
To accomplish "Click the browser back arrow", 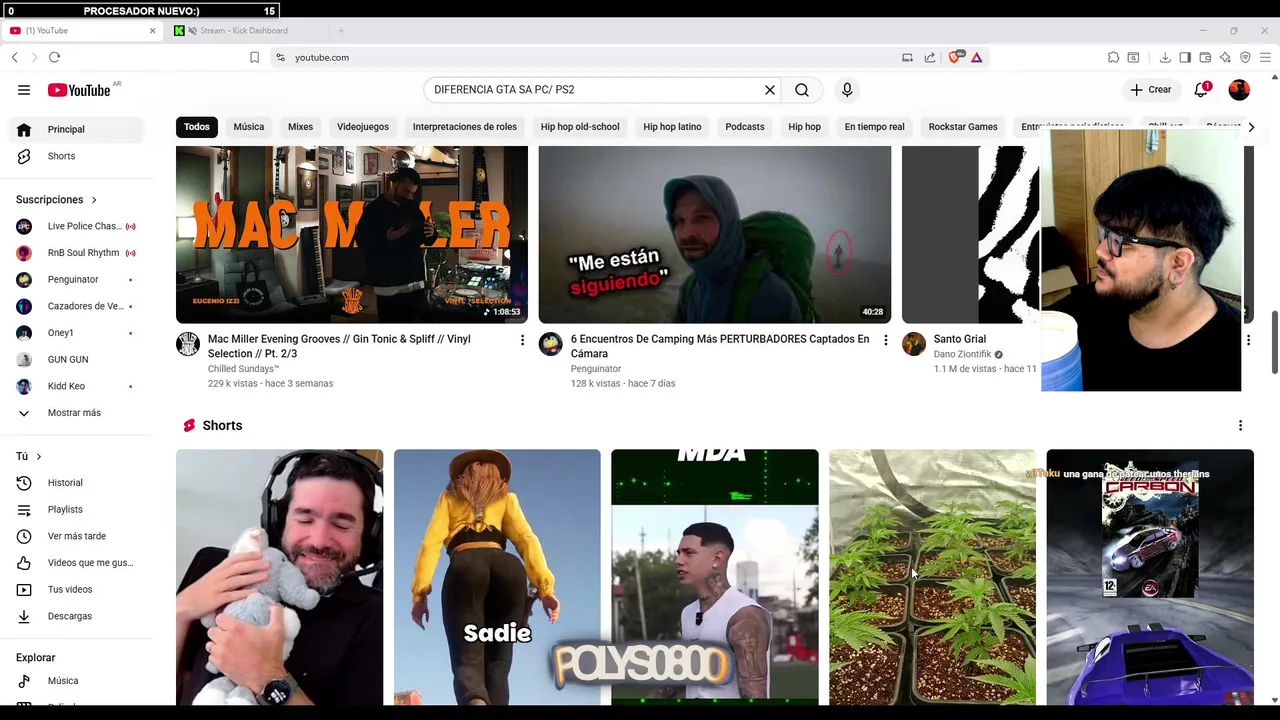I will [14, 57].
